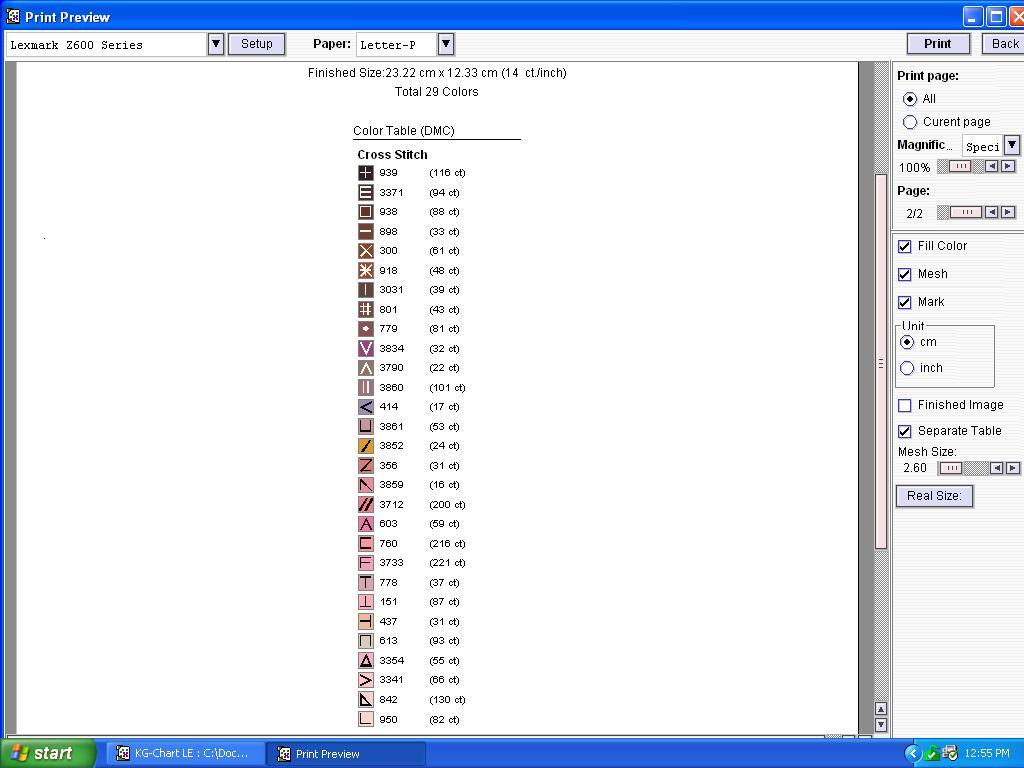1024x768 pixels.
Task: Click the page next arrow button
Action: (1008, 212)
